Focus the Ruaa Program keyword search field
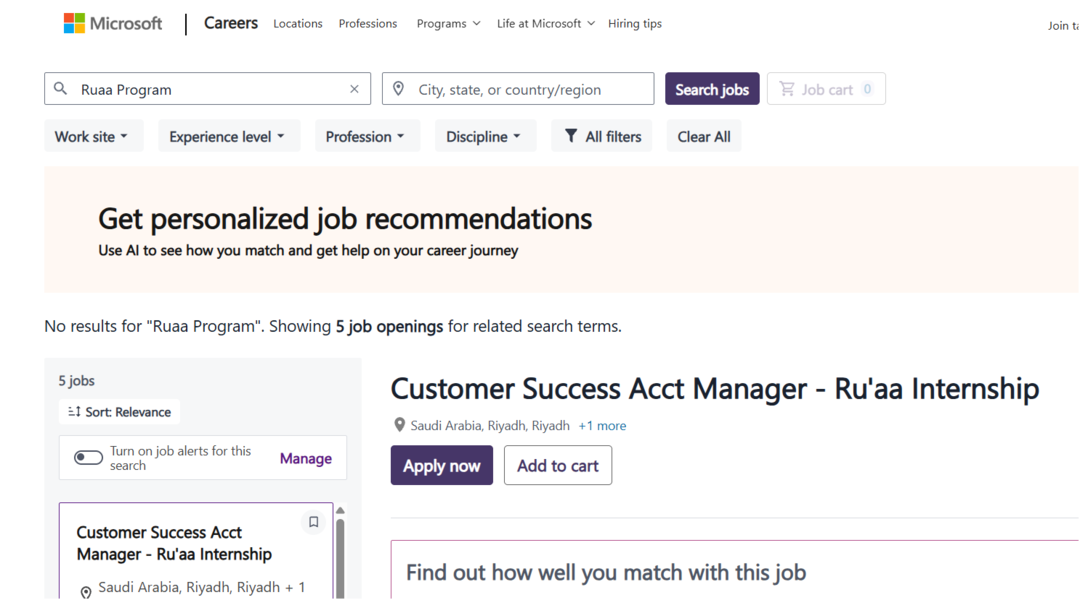 207,89
